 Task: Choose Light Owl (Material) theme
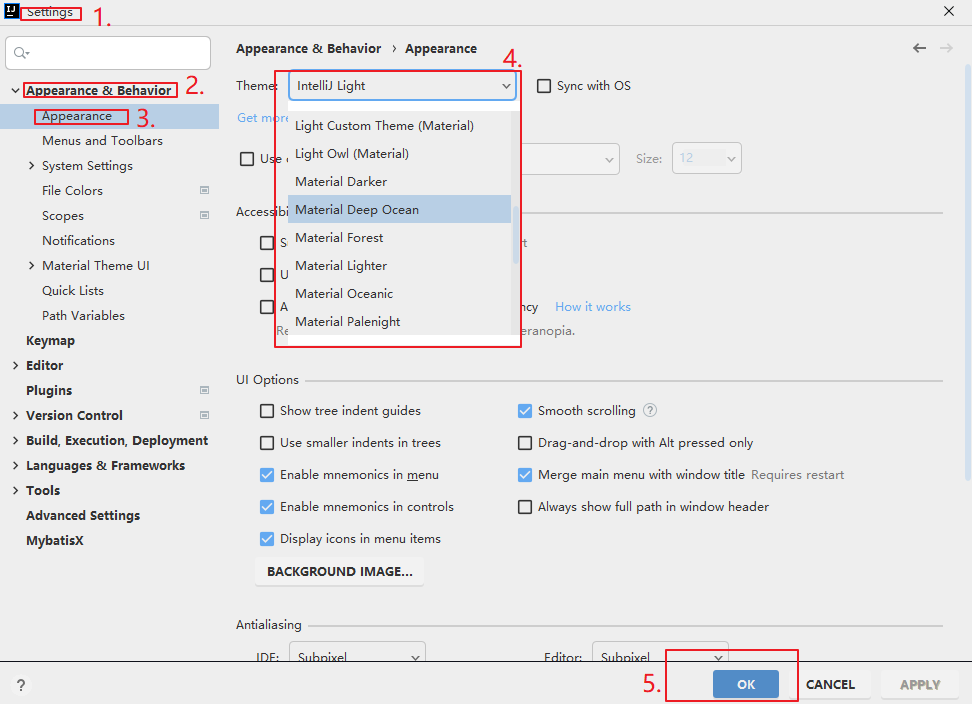(x=399, y=154)
